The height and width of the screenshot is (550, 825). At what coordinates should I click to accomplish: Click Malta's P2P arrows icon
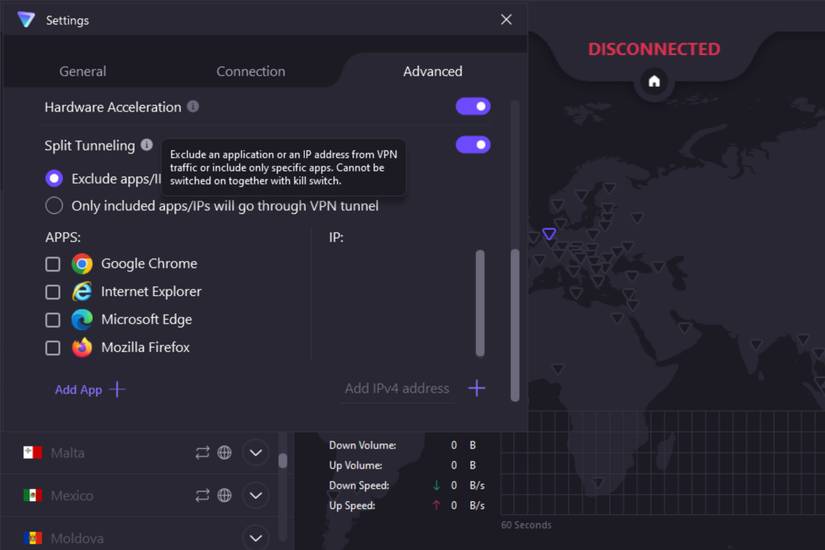click(202, 453)
